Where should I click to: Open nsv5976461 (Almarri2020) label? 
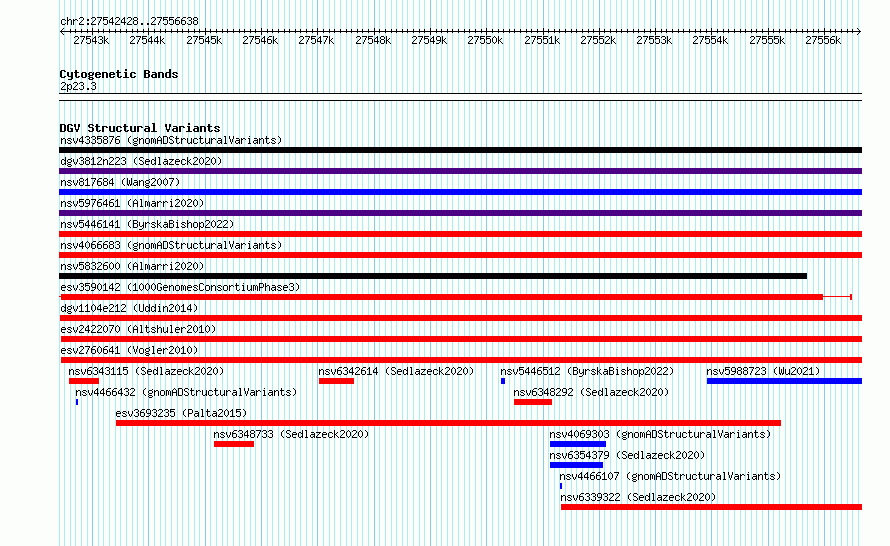(x=132, y=203)
